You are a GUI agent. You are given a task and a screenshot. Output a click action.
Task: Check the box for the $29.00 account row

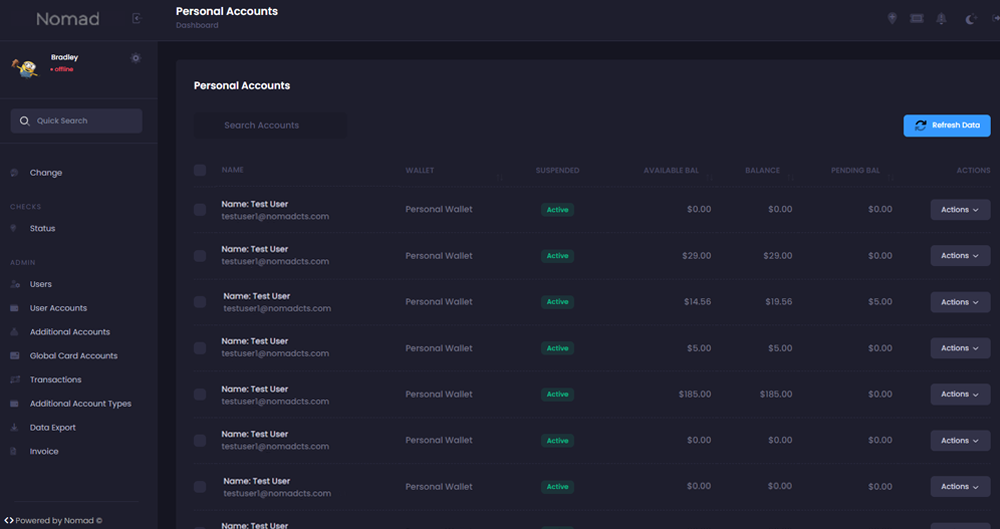click(200, 256)
